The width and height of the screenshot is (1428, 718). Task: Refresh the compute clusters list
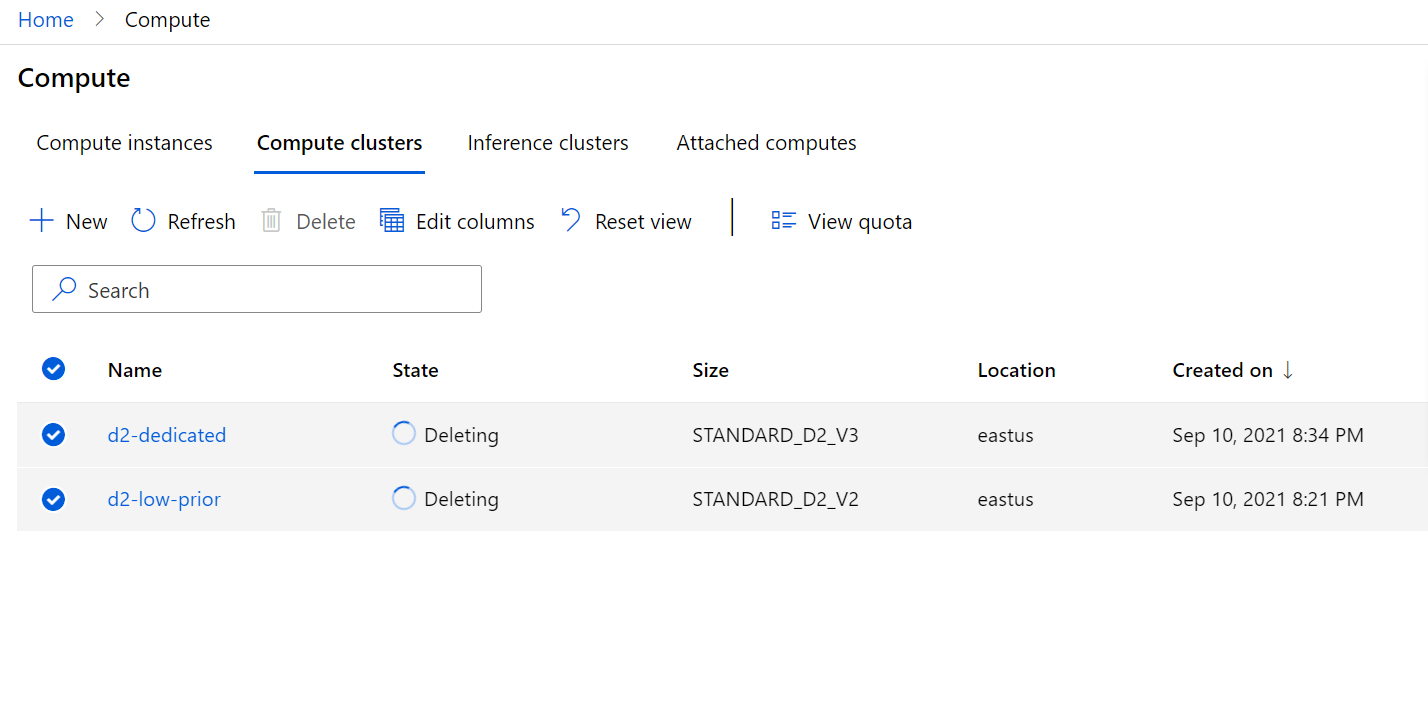point(143,220)
